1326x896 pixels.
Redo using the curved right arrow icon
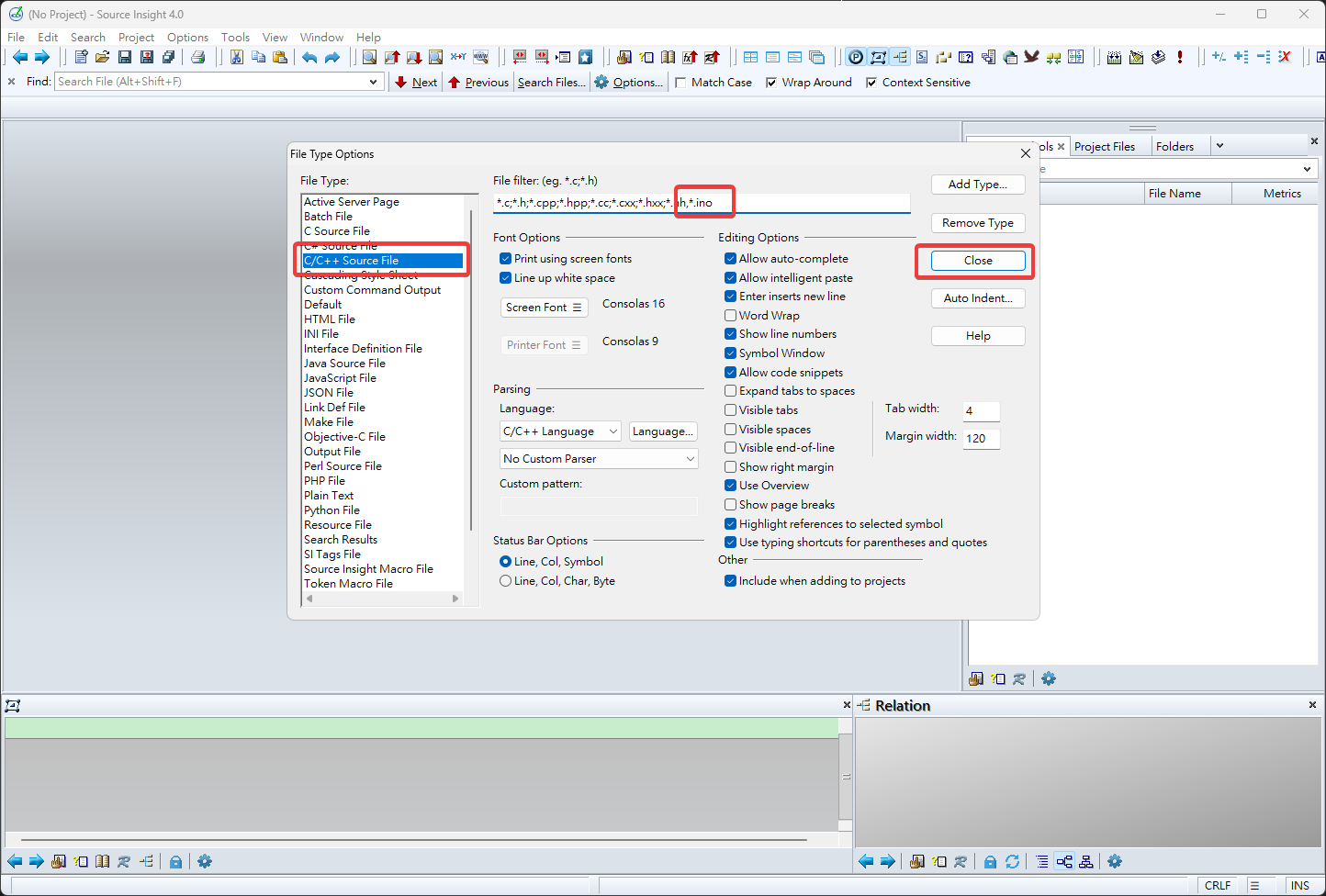pos(332,57)
